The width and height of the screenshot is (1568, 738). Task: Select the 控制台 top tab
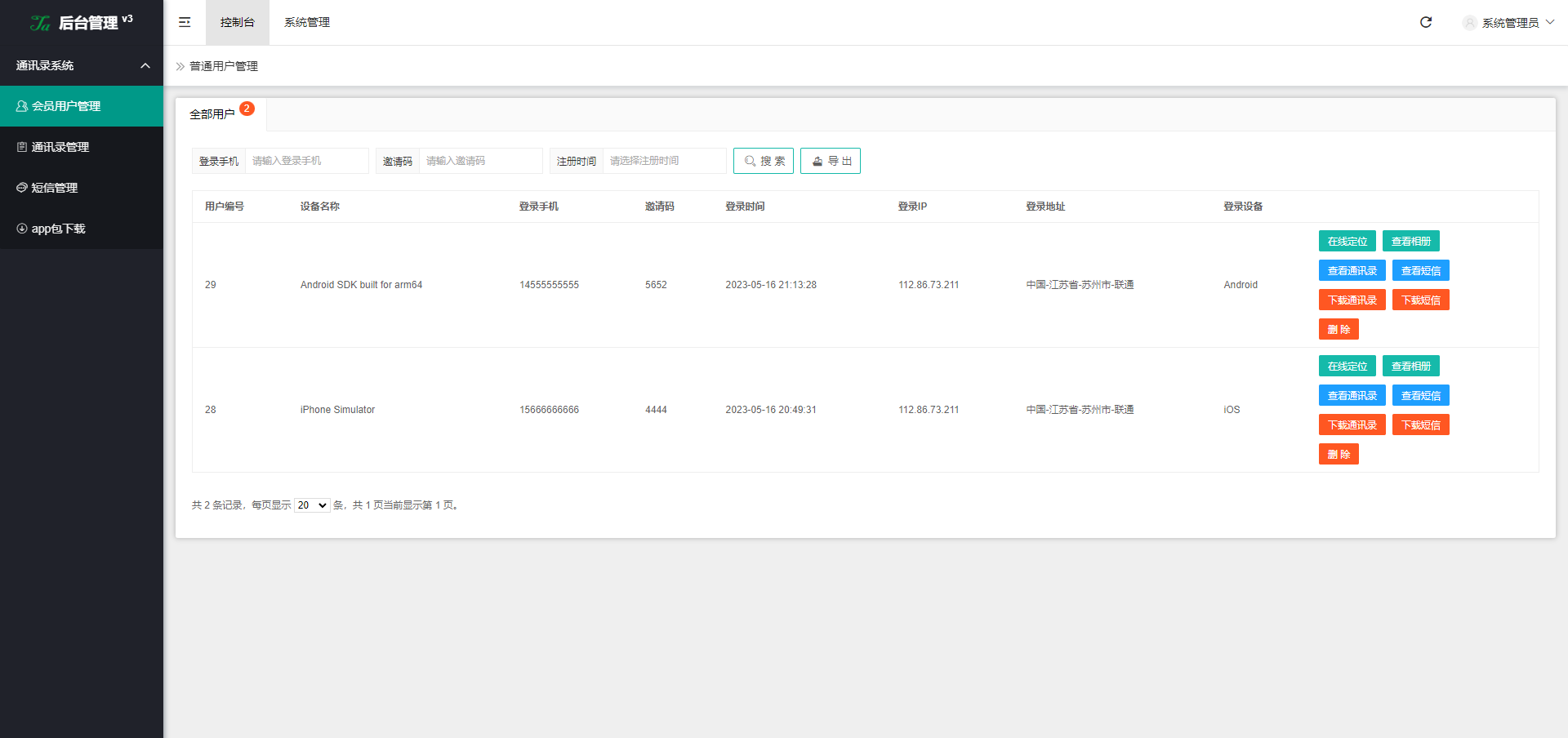[x=237, y=22]
